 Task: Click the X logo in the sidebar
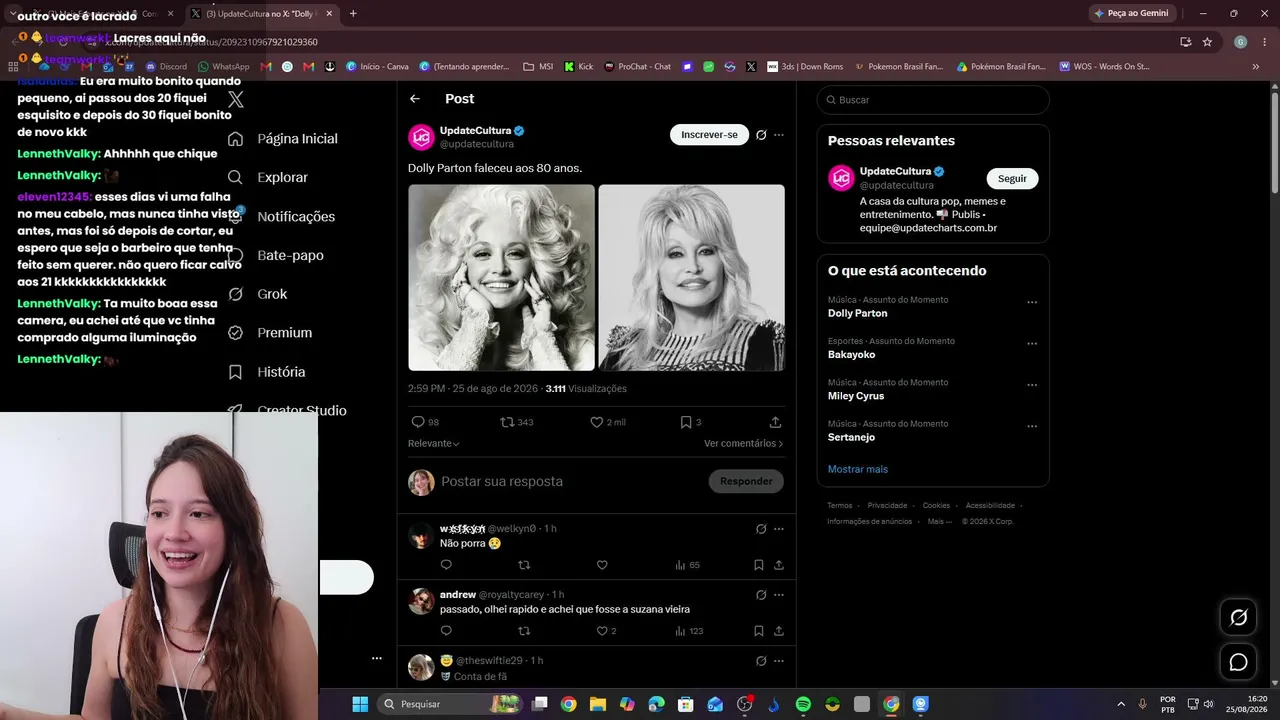click(x=236, y=99)
